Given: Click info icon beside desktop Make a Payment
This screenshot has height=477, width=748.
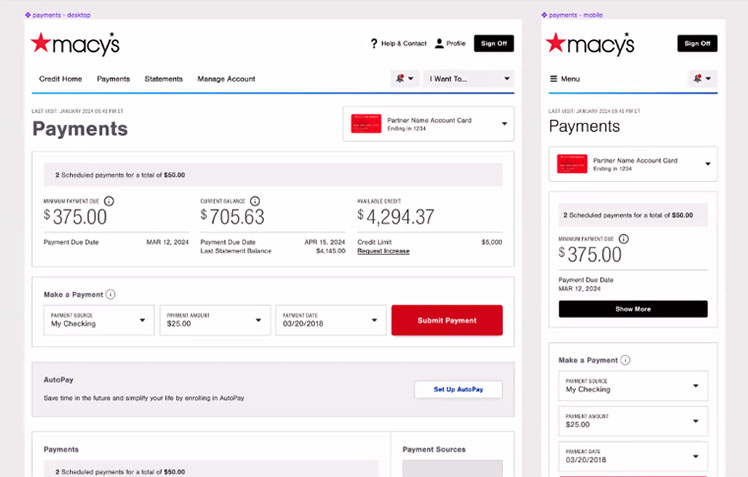Looking at the screenshot, I should [110, 294].
